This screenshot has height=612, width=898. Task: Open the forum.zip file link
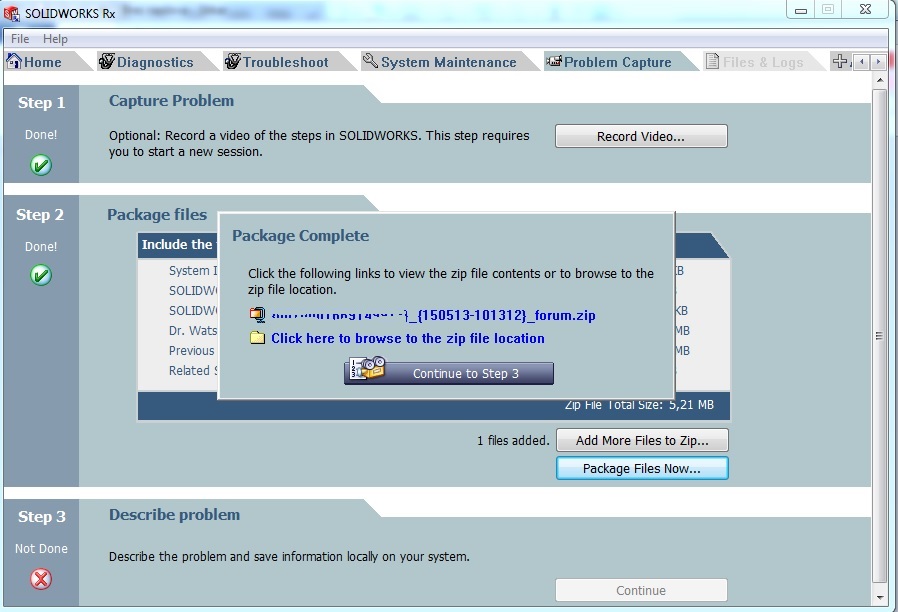(433, 315)
